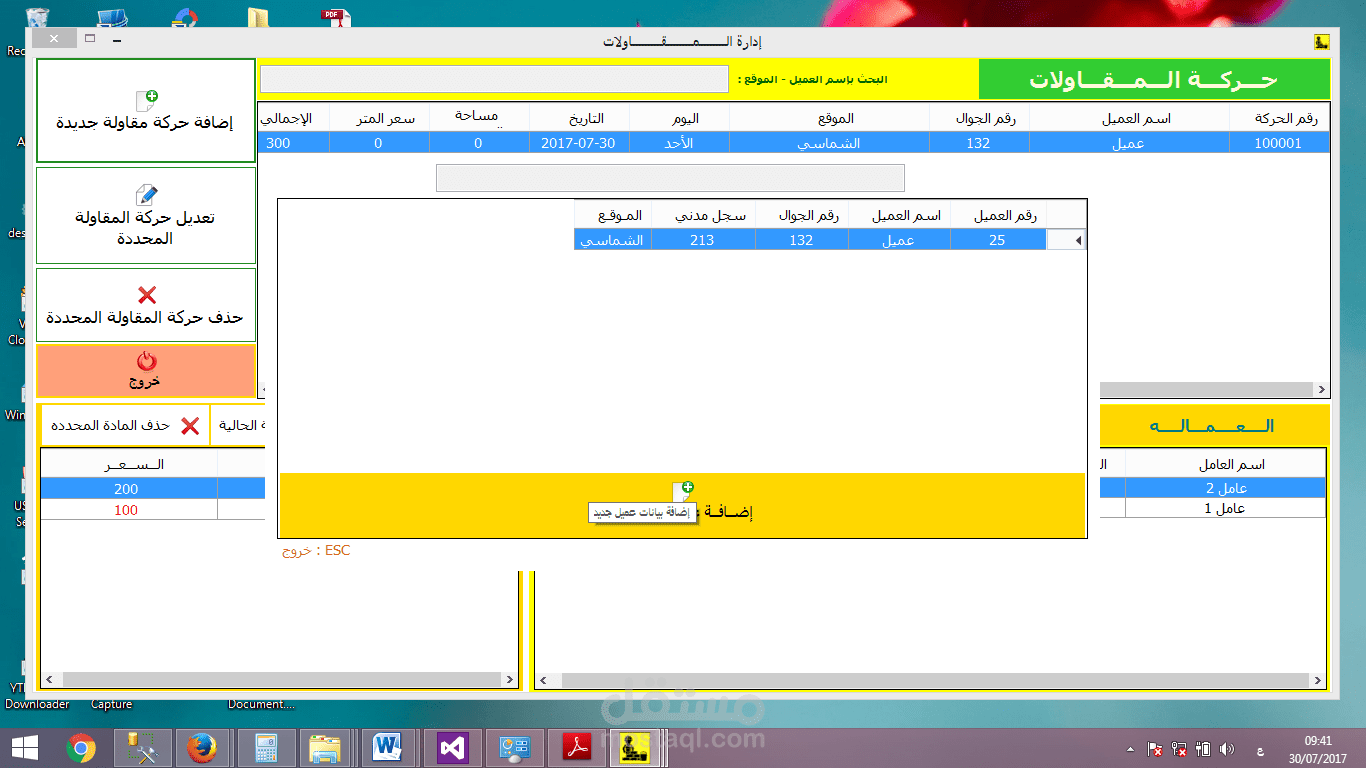Click left arrow of workers grid scrollbar
1366x768 pixels.
click(543, 681)
